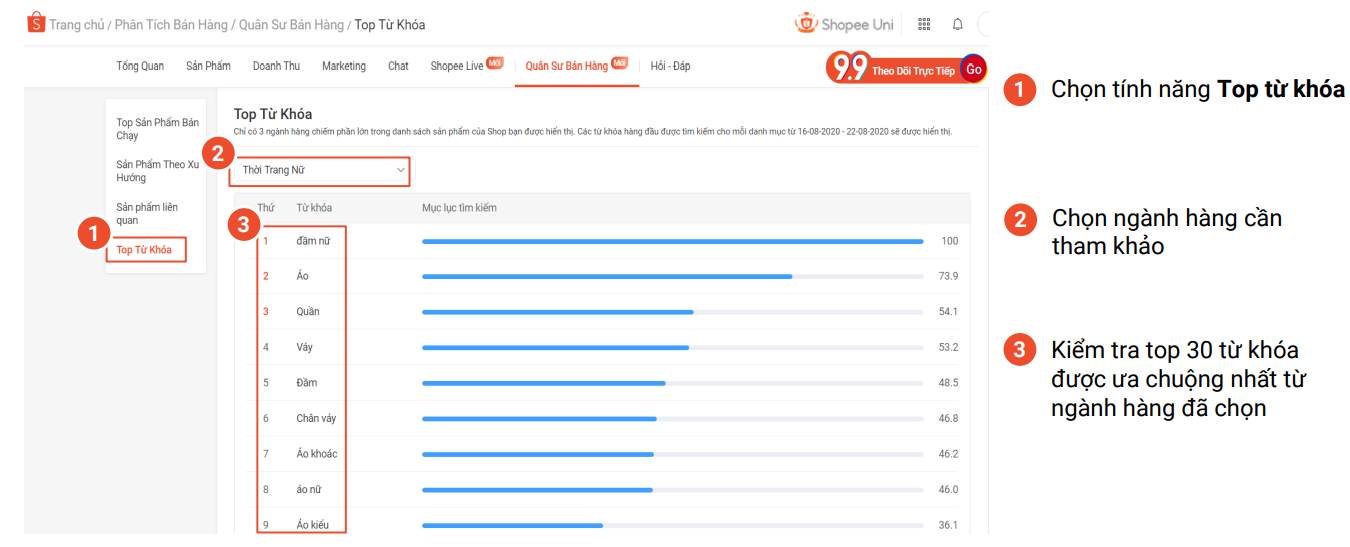Select the Marketing tab
Viewport: 1350px width, 547px height.
pyautogui.click(x=344, y=66)
